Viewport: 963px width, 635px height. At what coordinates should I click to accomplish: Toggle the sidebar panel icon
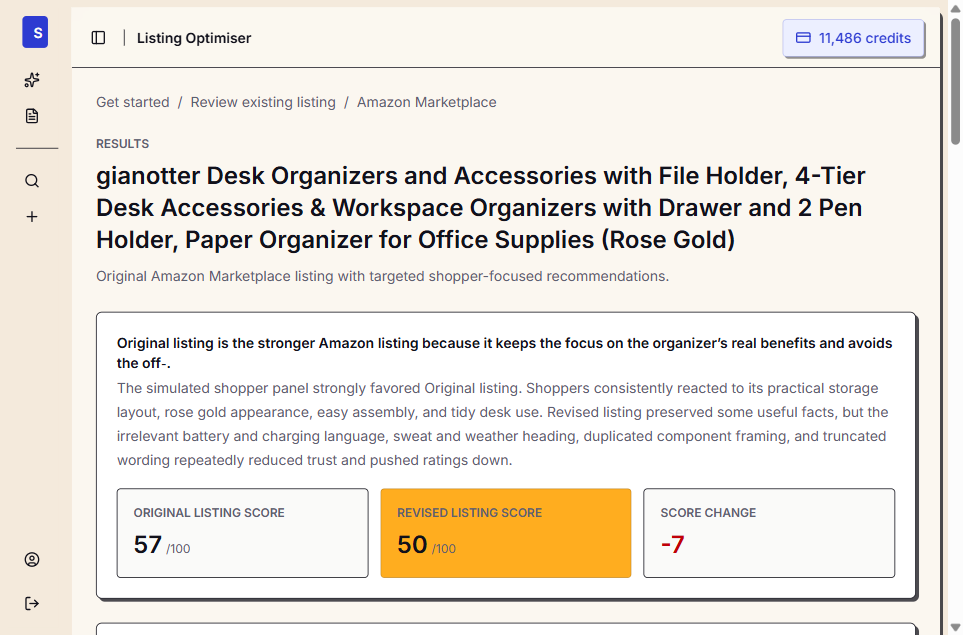pyautogui.click(x=98, y=38)
